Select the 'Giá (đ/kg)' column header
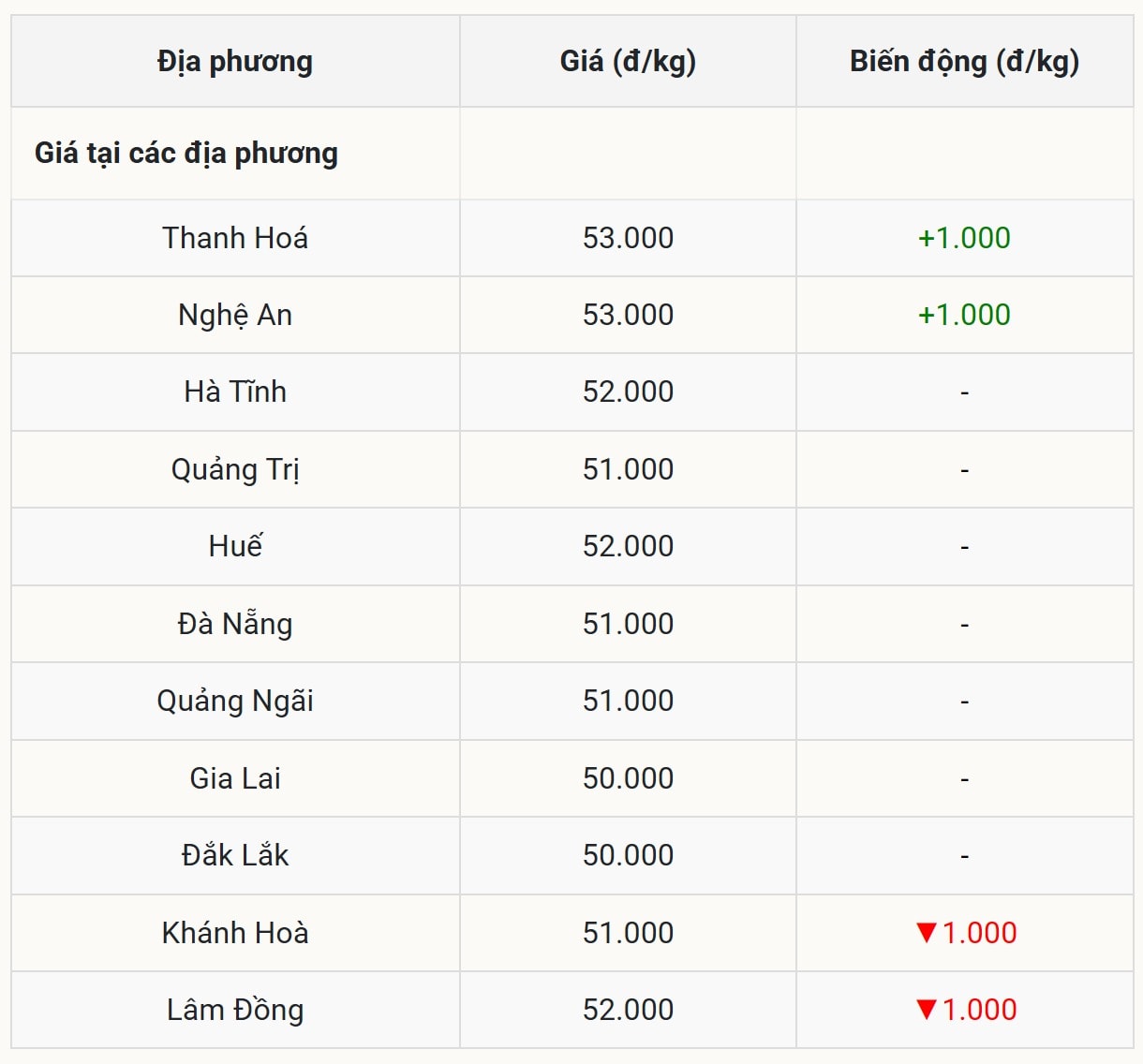Screen dimensions: 1143x1064 pos(628,62)
